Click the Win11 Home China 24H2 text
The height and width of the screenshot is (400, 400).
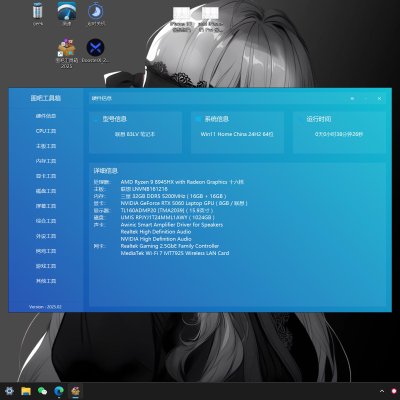coord(237,134)
